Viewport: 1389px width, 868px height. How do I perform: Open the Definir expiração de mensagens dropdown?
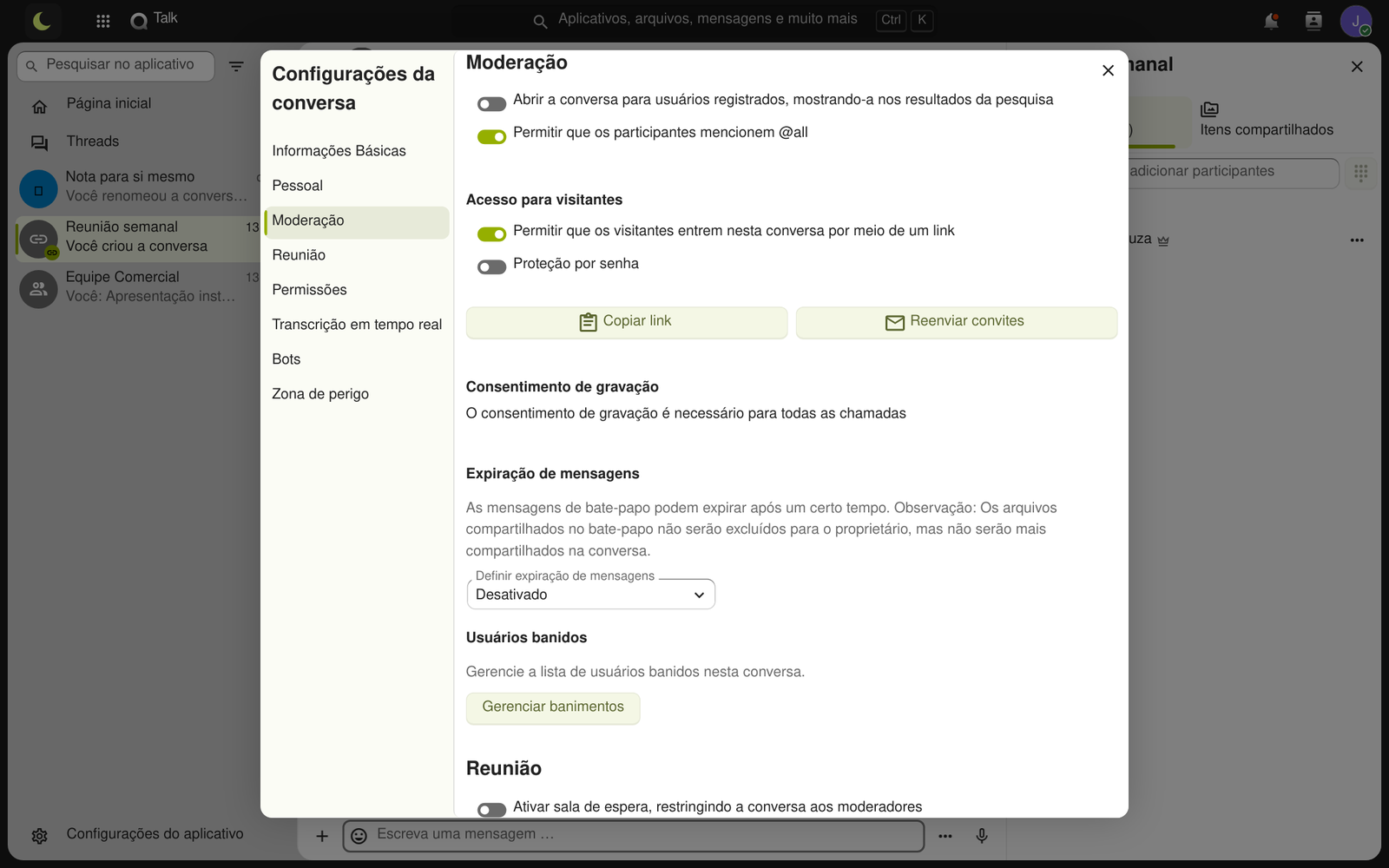click(590, 595)
